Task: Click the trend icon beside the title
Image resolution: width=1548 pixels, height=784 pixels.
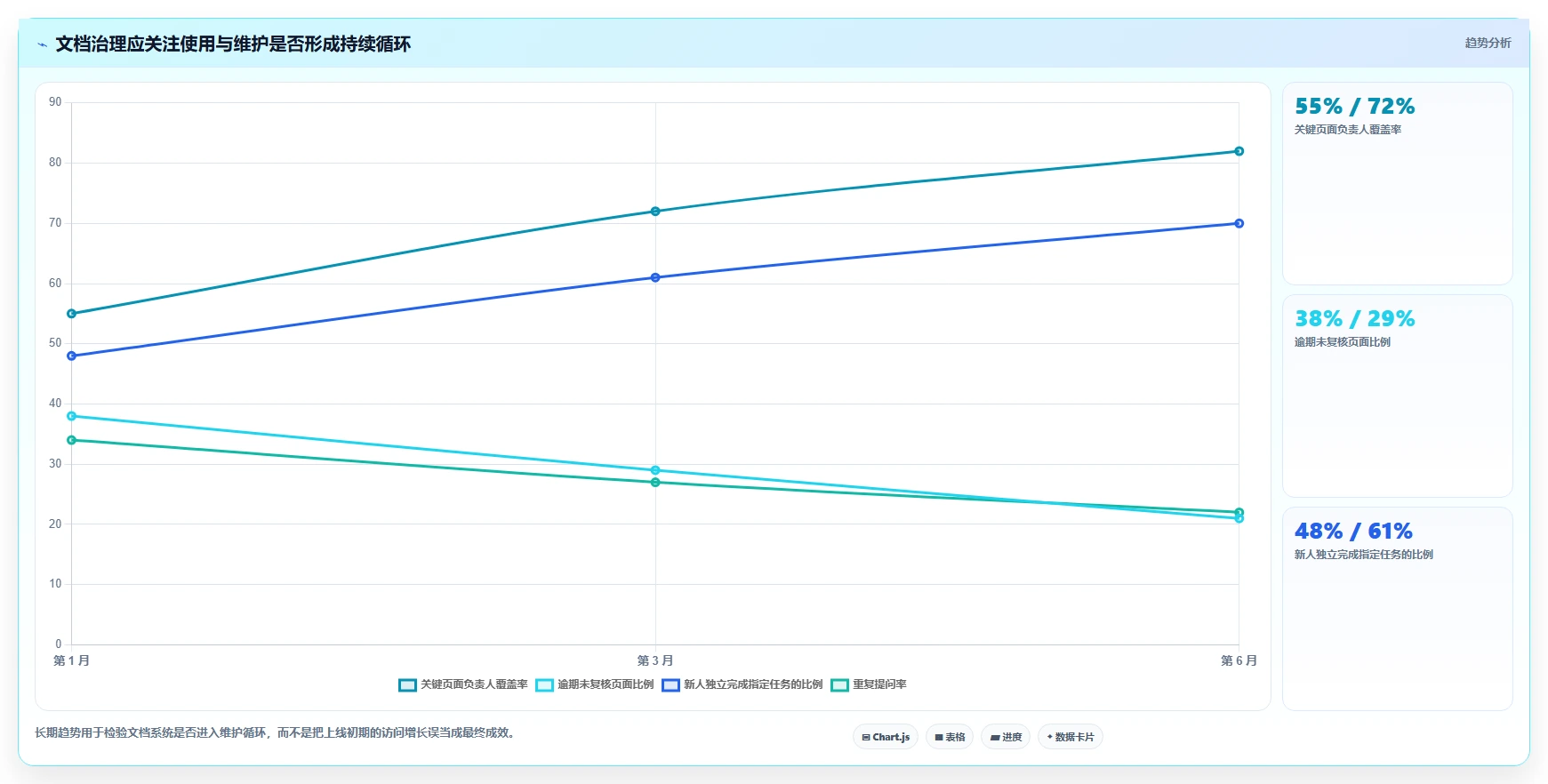Action: (x=42, y=44)
